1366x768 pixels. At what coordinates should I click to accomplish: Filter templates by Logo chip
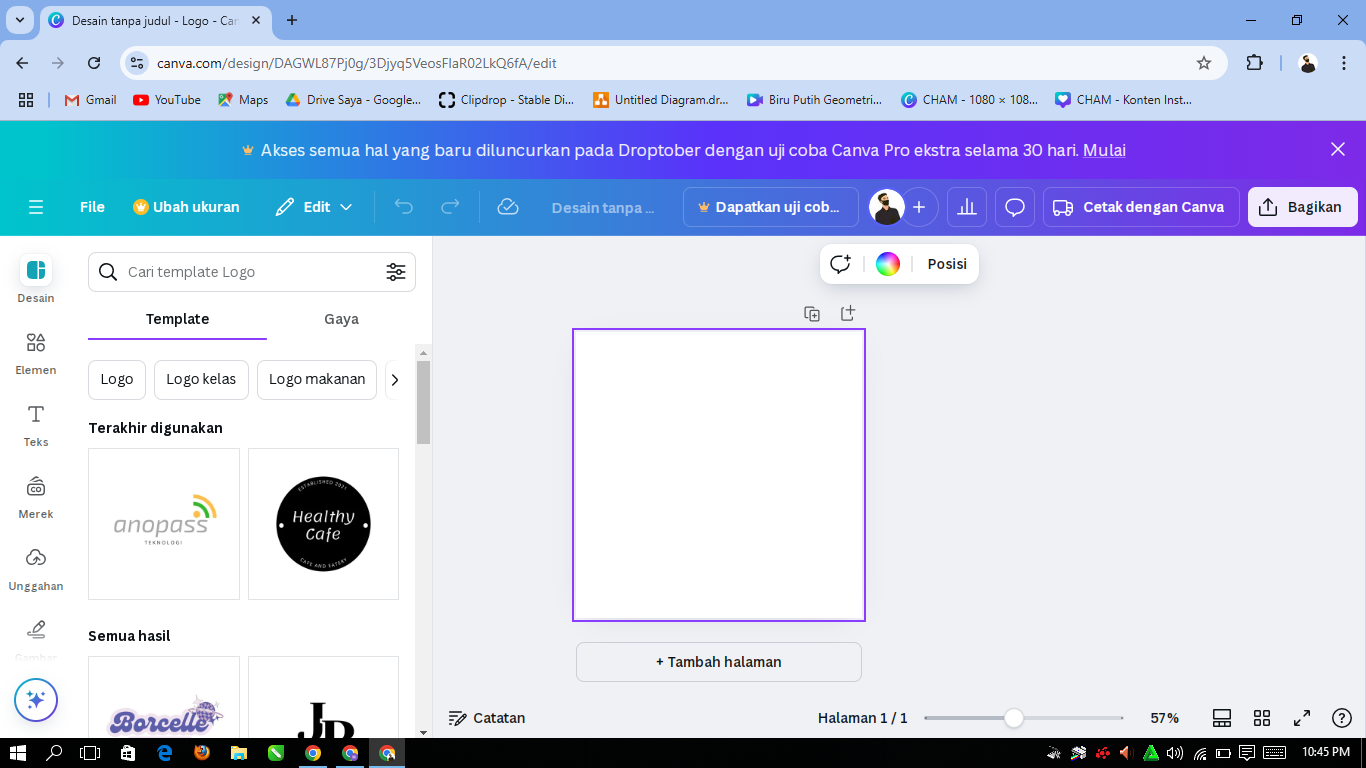point(117,380)
